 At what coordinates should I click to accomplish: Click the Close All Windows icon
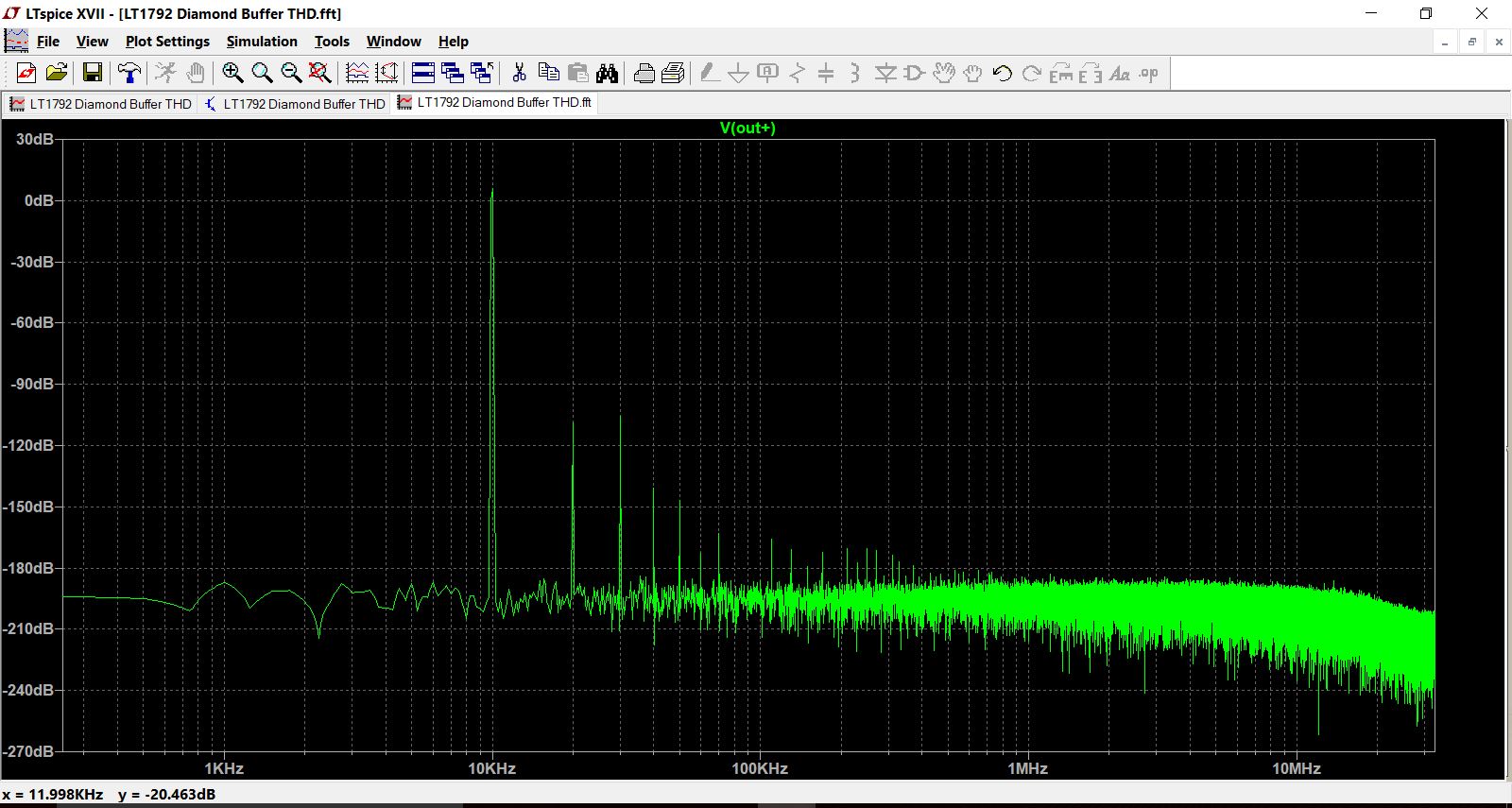482,73
